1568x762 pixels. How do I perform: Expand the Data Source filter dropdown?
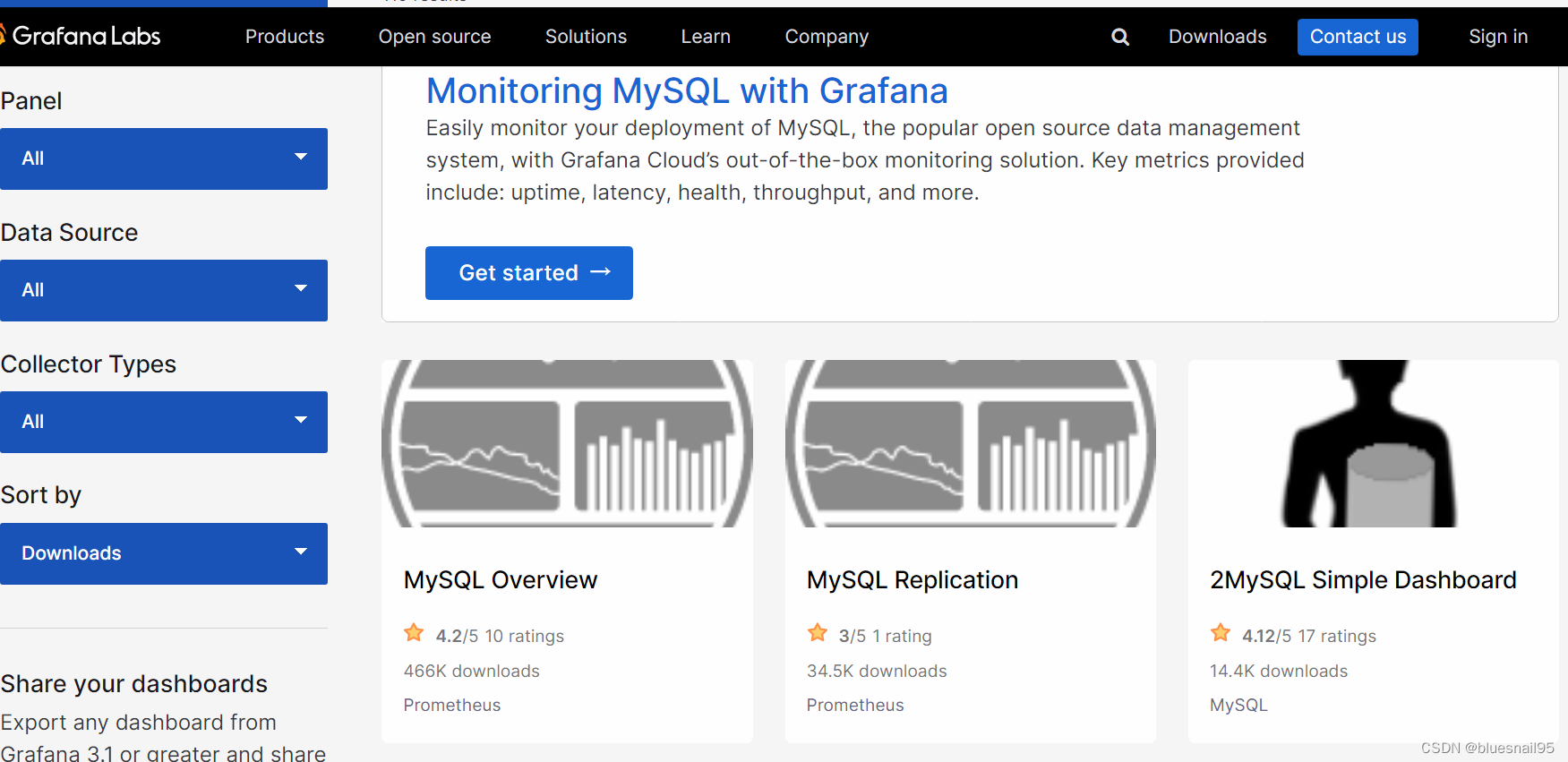[x=164, y=290]
